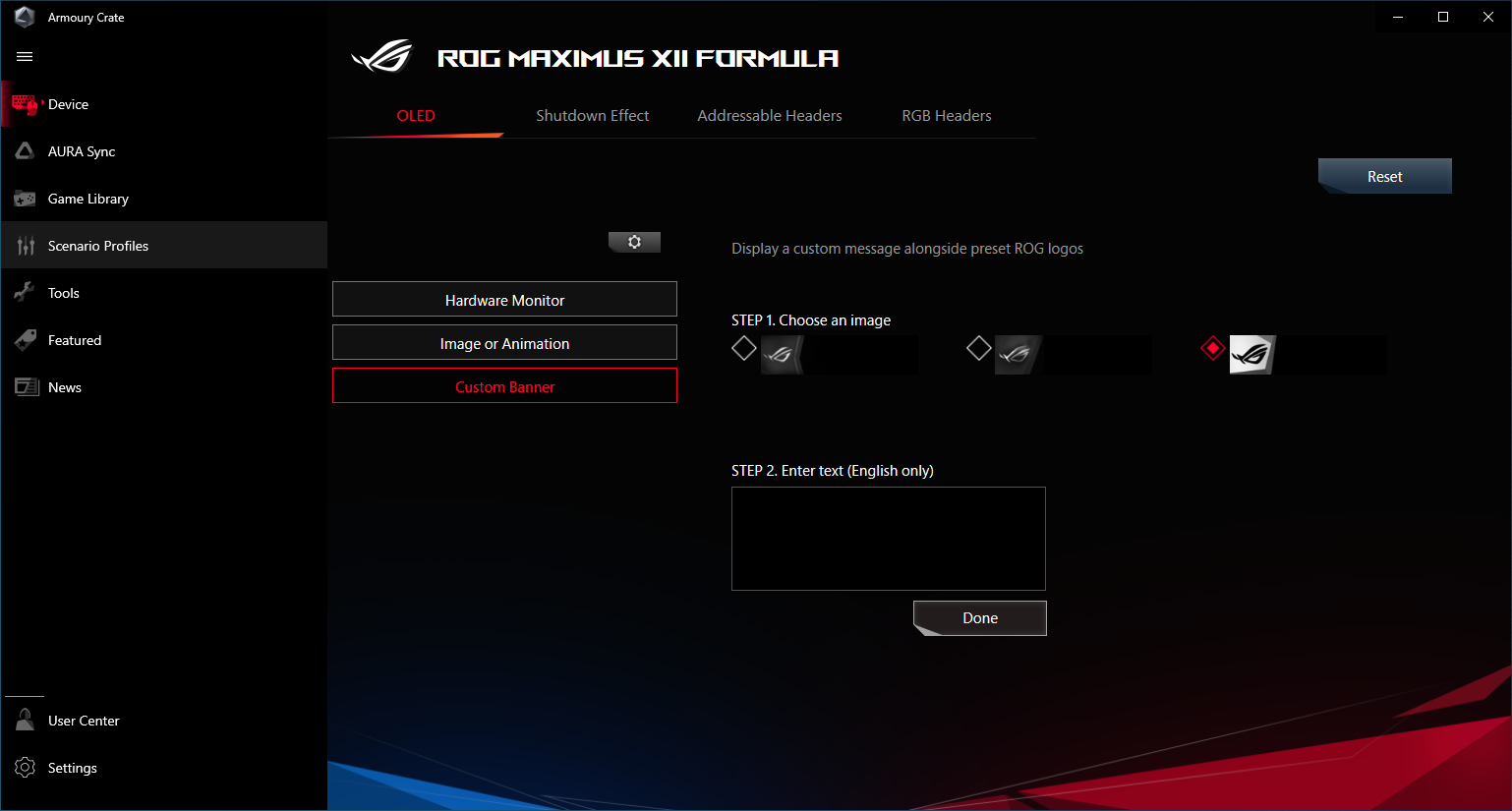Viewport: 1512px width, 811px height.
Task: Click the Armoury Crate app logo
Action: (x=25, y=17)
